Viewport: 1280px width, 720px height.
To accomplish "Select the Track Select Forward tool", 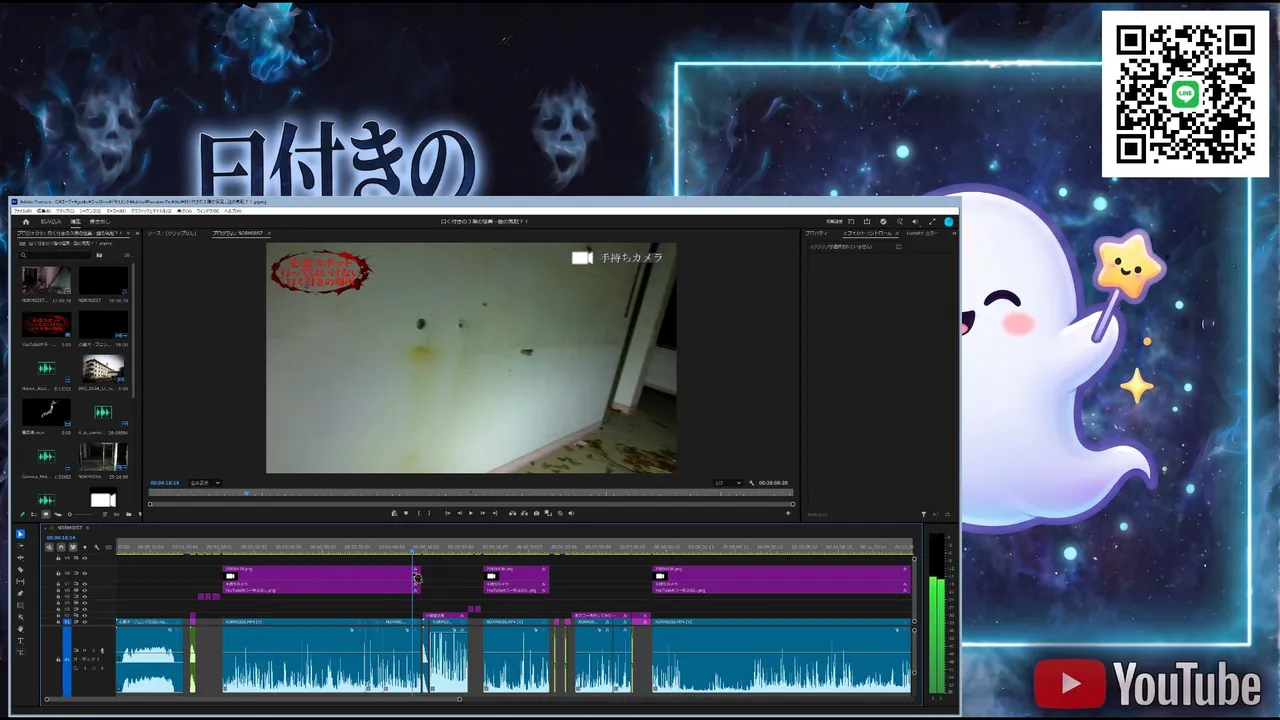I will point(20,546).
